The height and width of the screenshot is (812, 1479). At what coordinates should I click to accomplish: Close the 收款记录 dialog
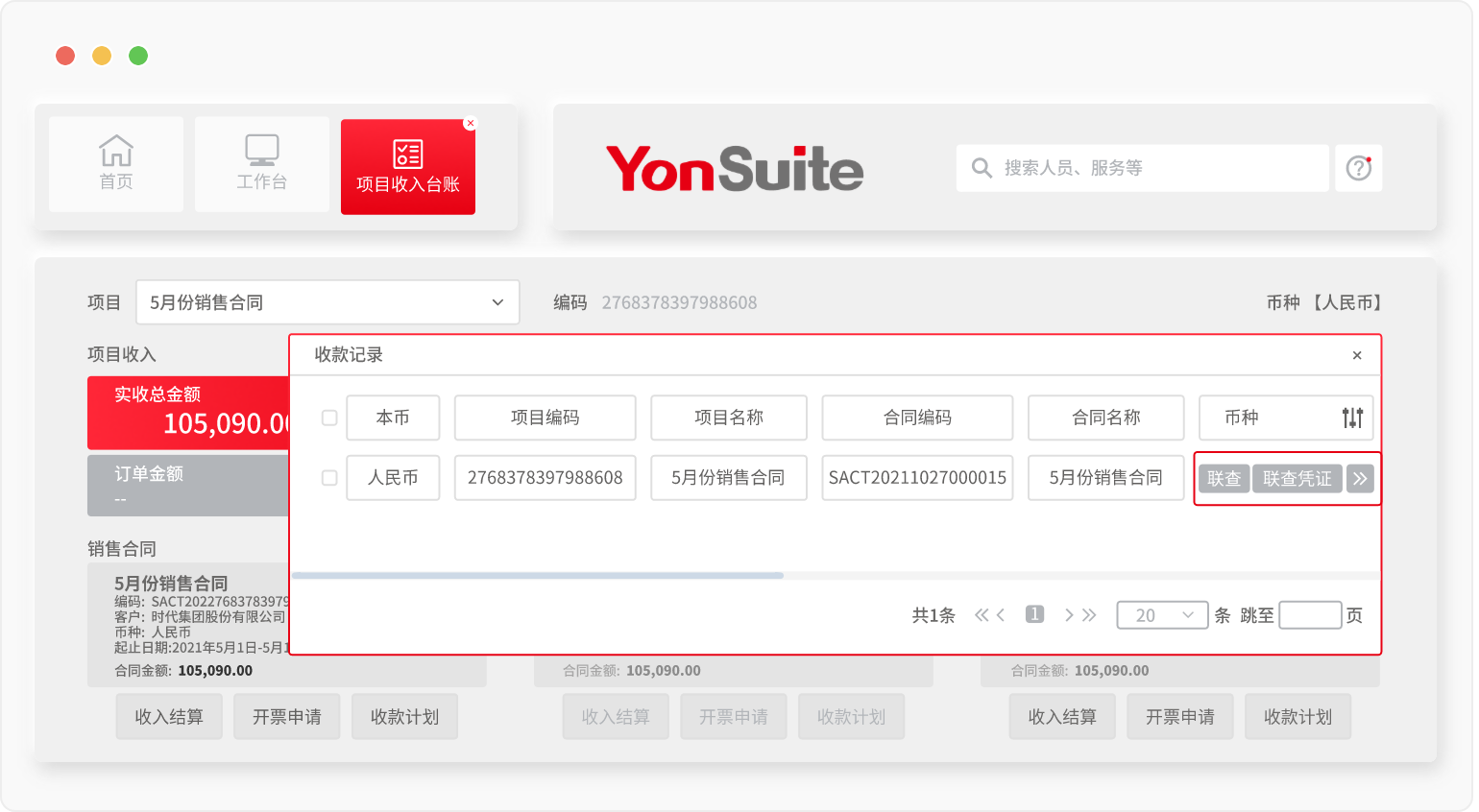click(x=1357, y=355)
